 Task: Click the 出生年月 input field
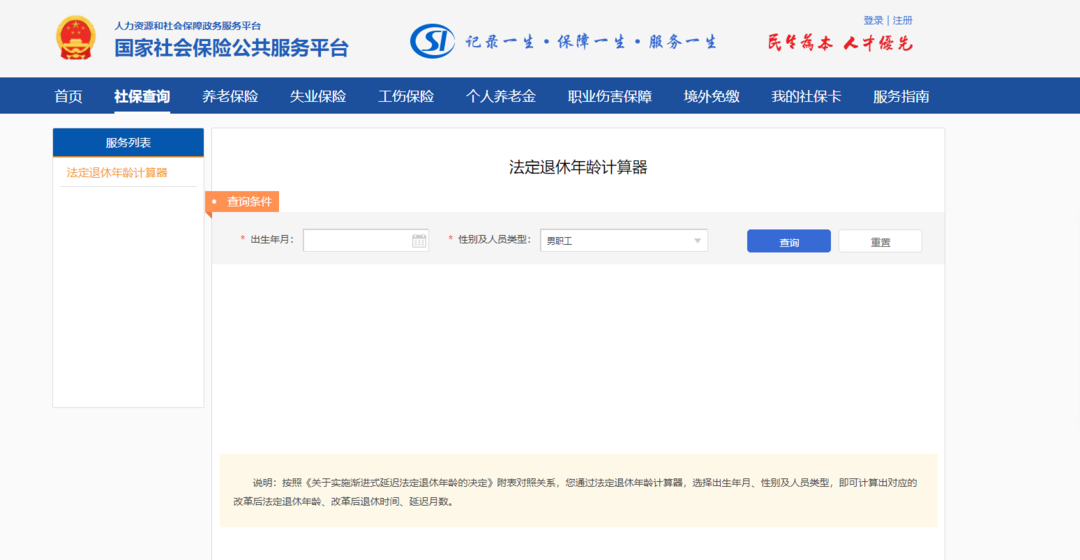[x=357, y=241]
